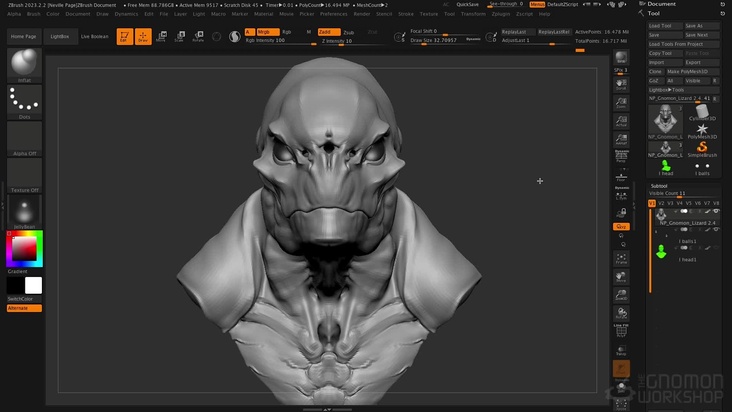The width and height of the screenshot is (732, 412).
Task: Open the Standard brush picker thumbnail
Action: [24, 65]
